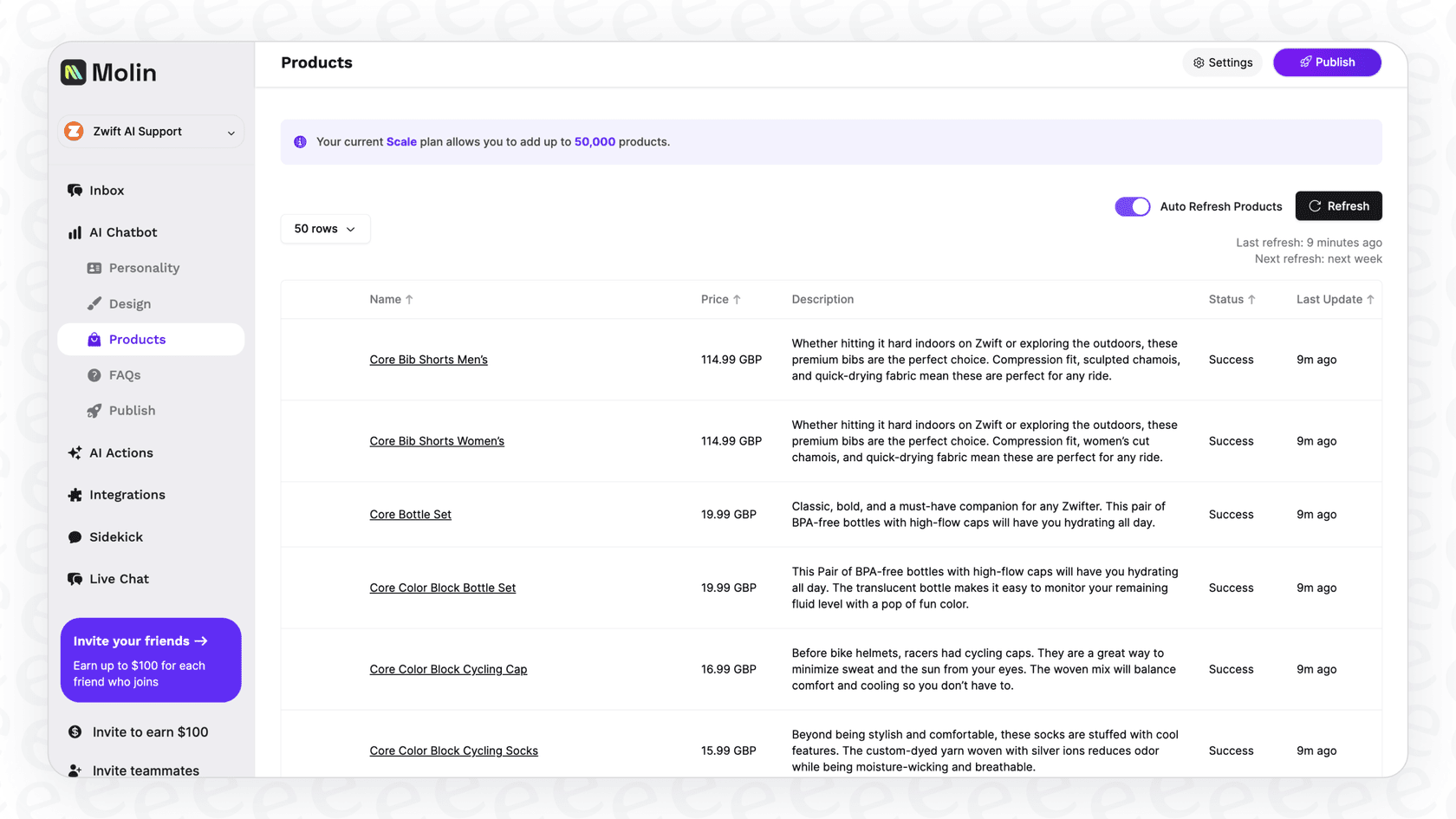The width and height of the screenshot is (1456, 819).
Task: Open the 50 rows dropdown
Action: pos(325,229)
